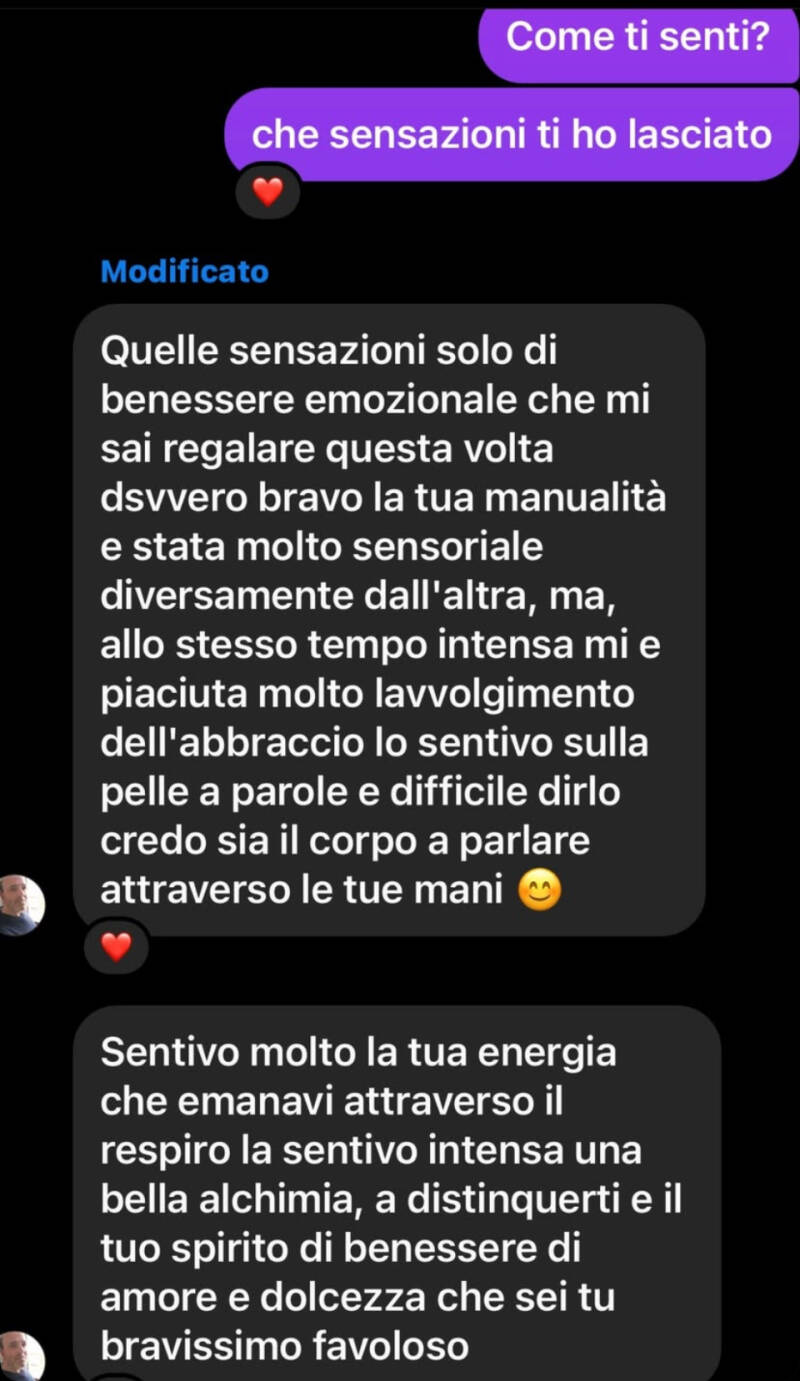Click the 'dsvvero bravo la tua manualità' line
This screenshot has width=800, height=1381.
coord(383,499)
